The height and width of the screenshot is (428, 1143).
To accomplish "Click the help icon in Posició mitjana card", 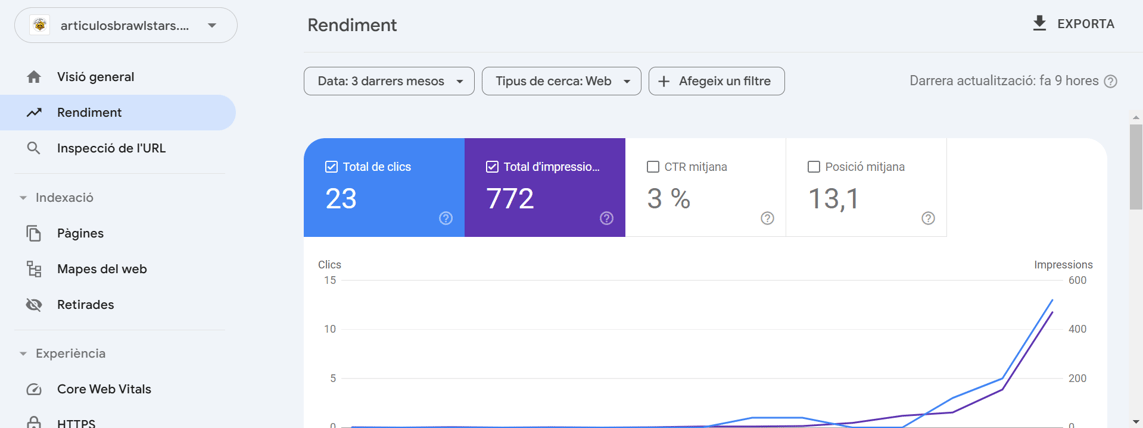I will coord(928,218).
